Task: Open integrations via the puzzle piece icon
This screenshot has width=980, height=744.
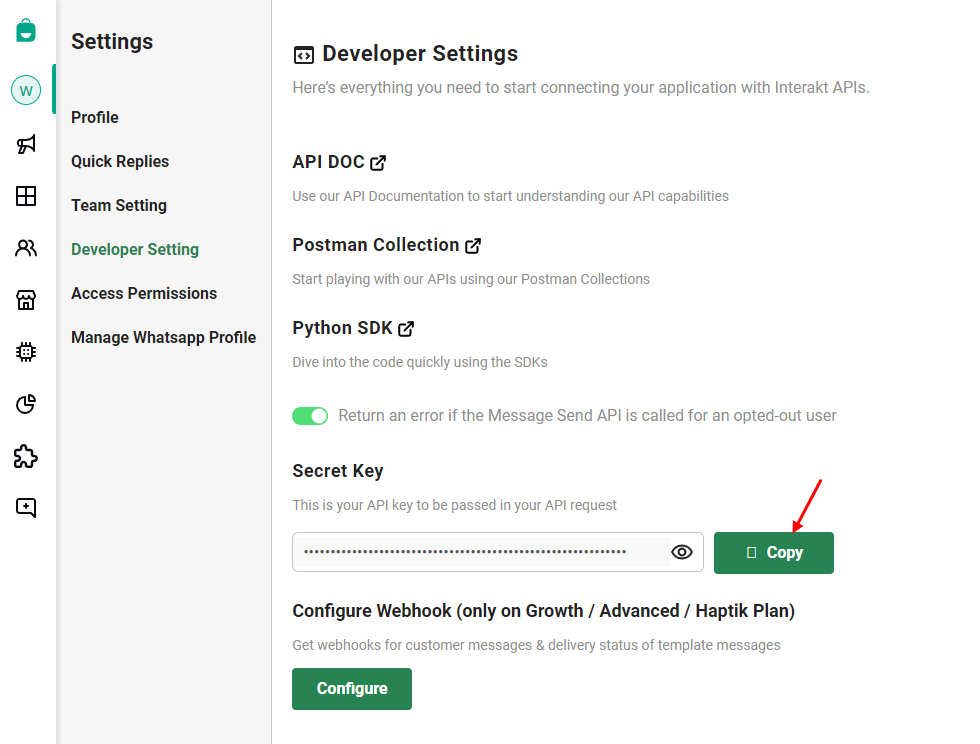Action: [x=26, y=456]
